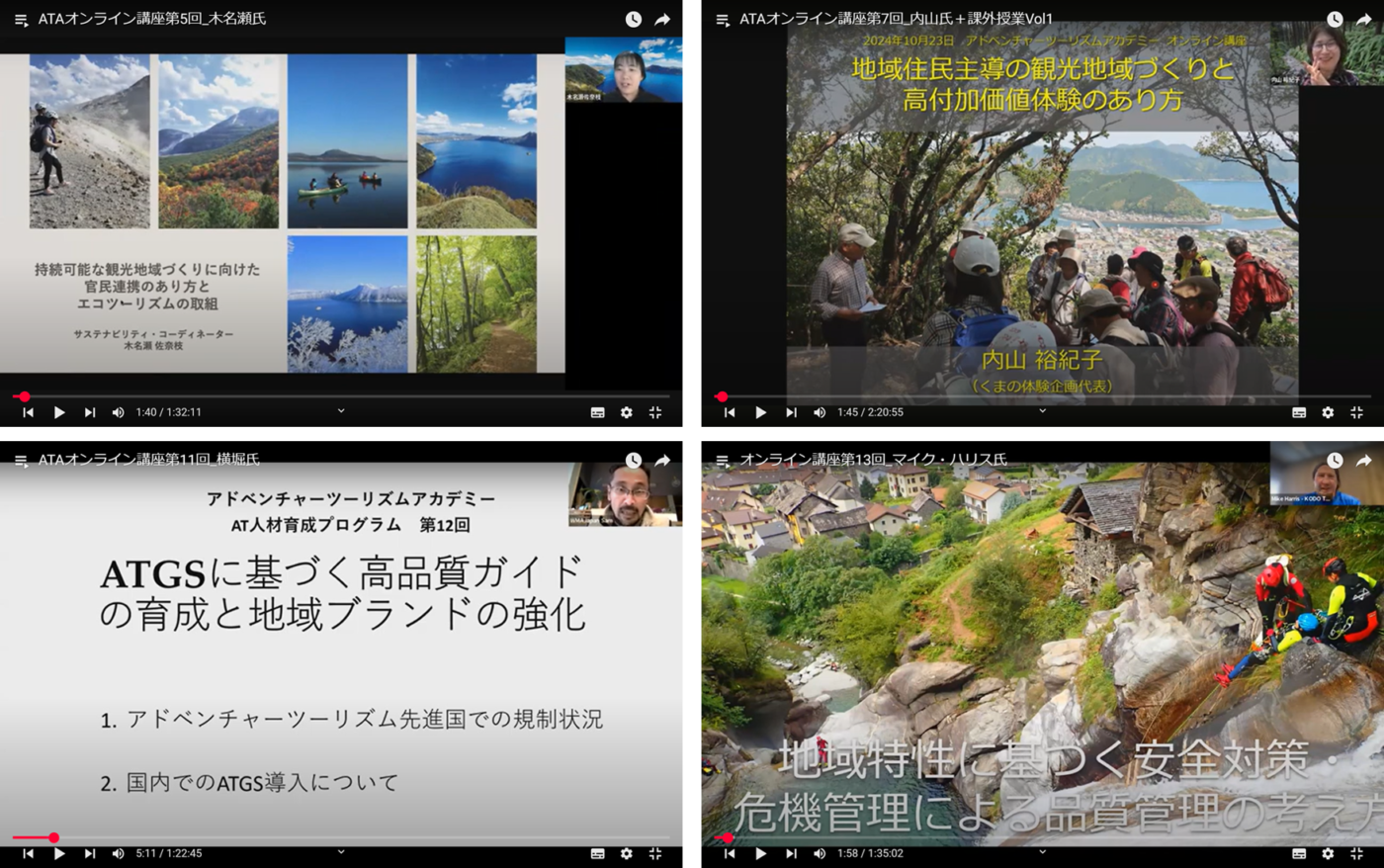Skip to next in 第7回_内山氏 player
The image size is (1384, 868).
[x=791, y=412]
